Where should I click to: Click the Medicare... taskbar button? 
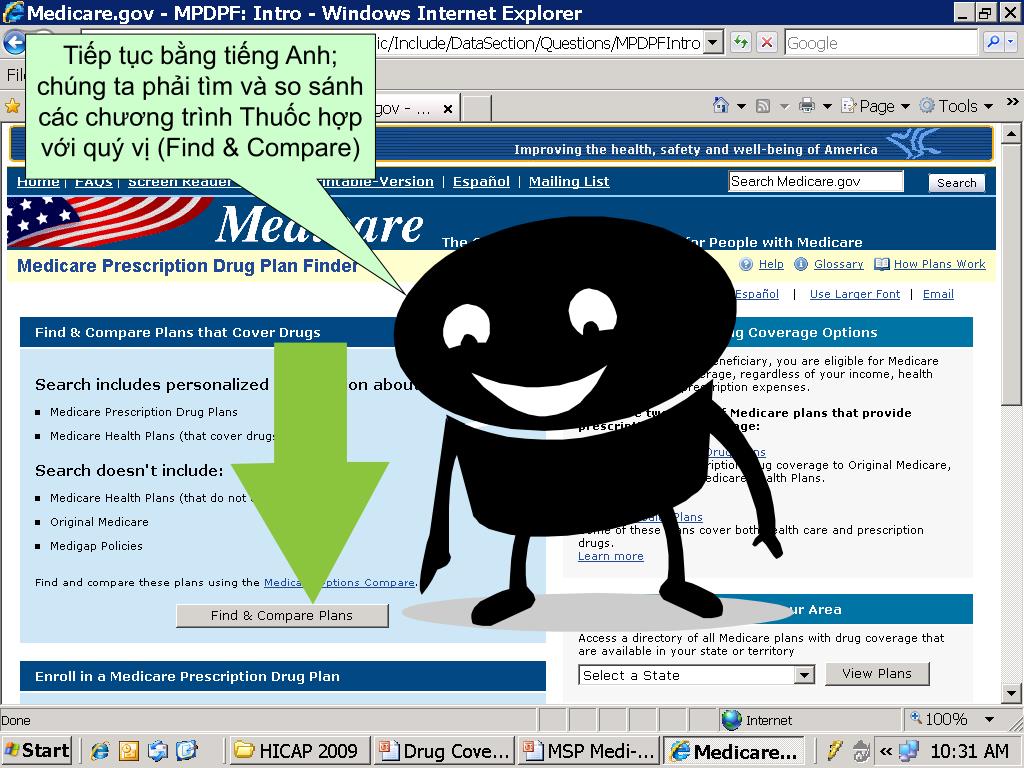734,751
